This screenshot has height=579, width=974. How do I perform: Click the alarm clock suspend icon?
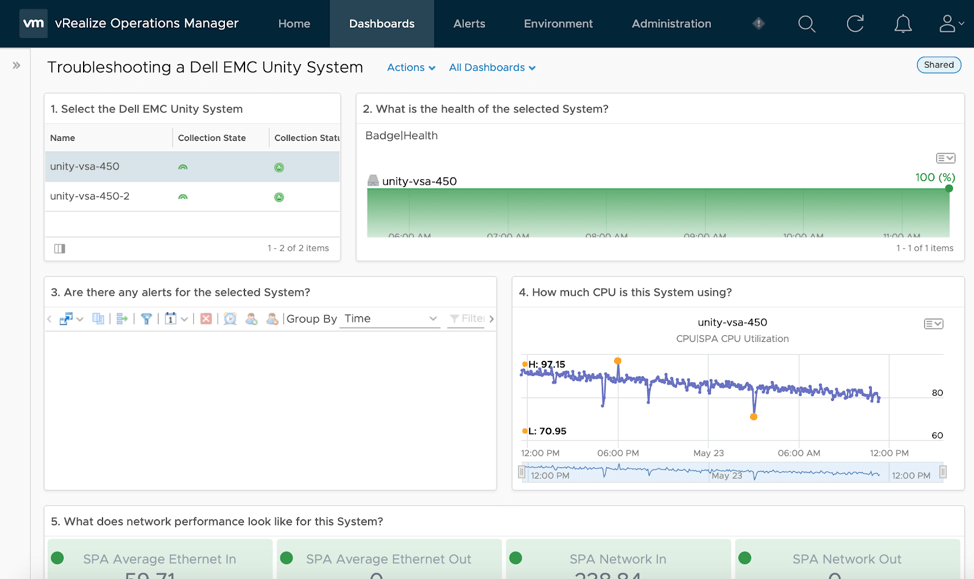pyautogui.click(x=230, y=319)
